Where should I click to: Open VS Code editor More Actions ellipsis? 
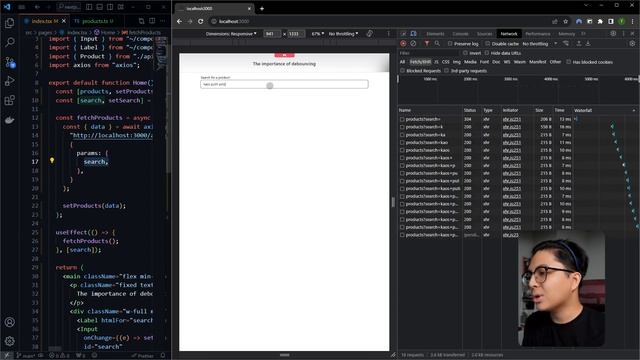pyautogui.click(x=163, y=21)
